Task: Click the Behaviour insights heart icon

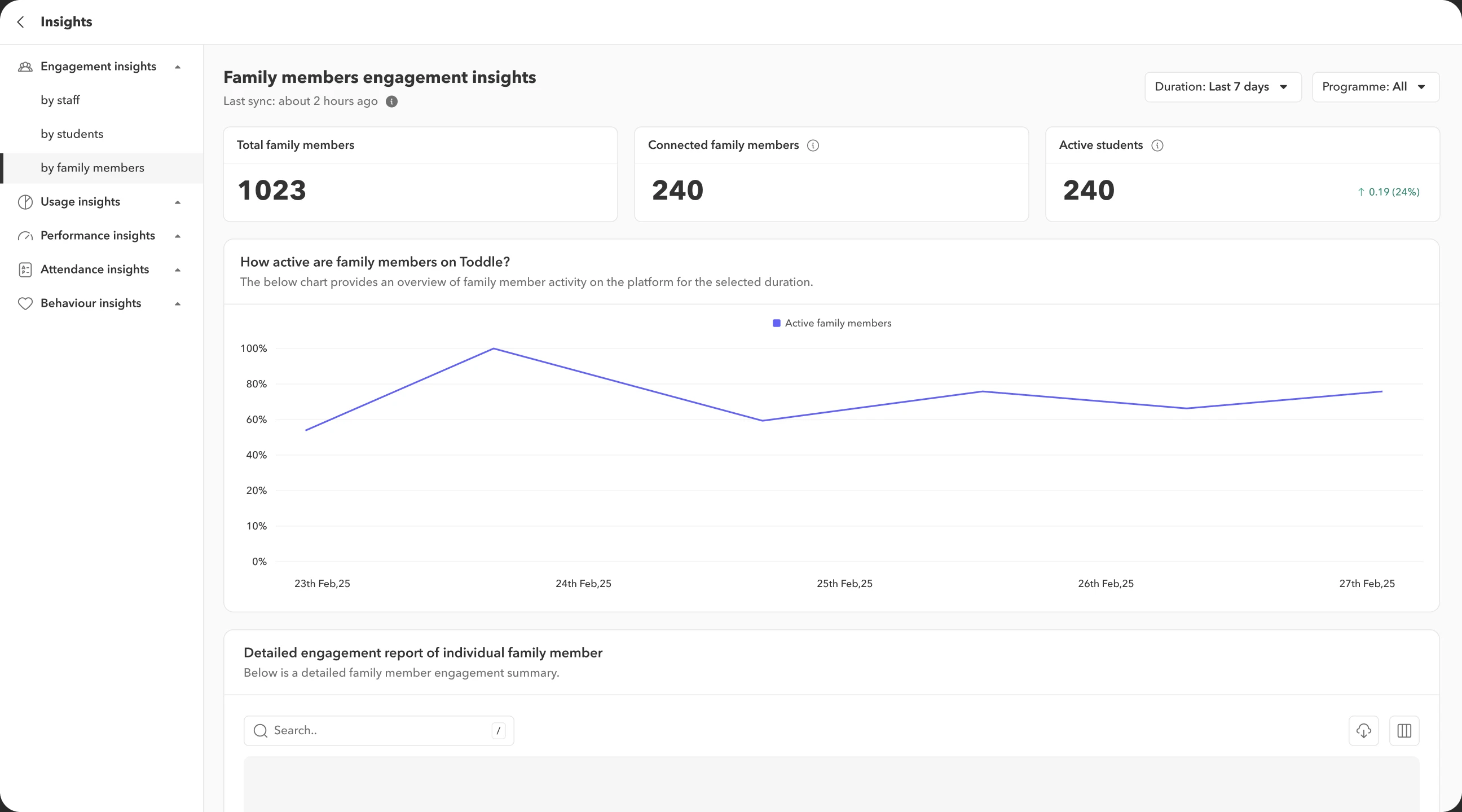Action: [x=25, y=303]
